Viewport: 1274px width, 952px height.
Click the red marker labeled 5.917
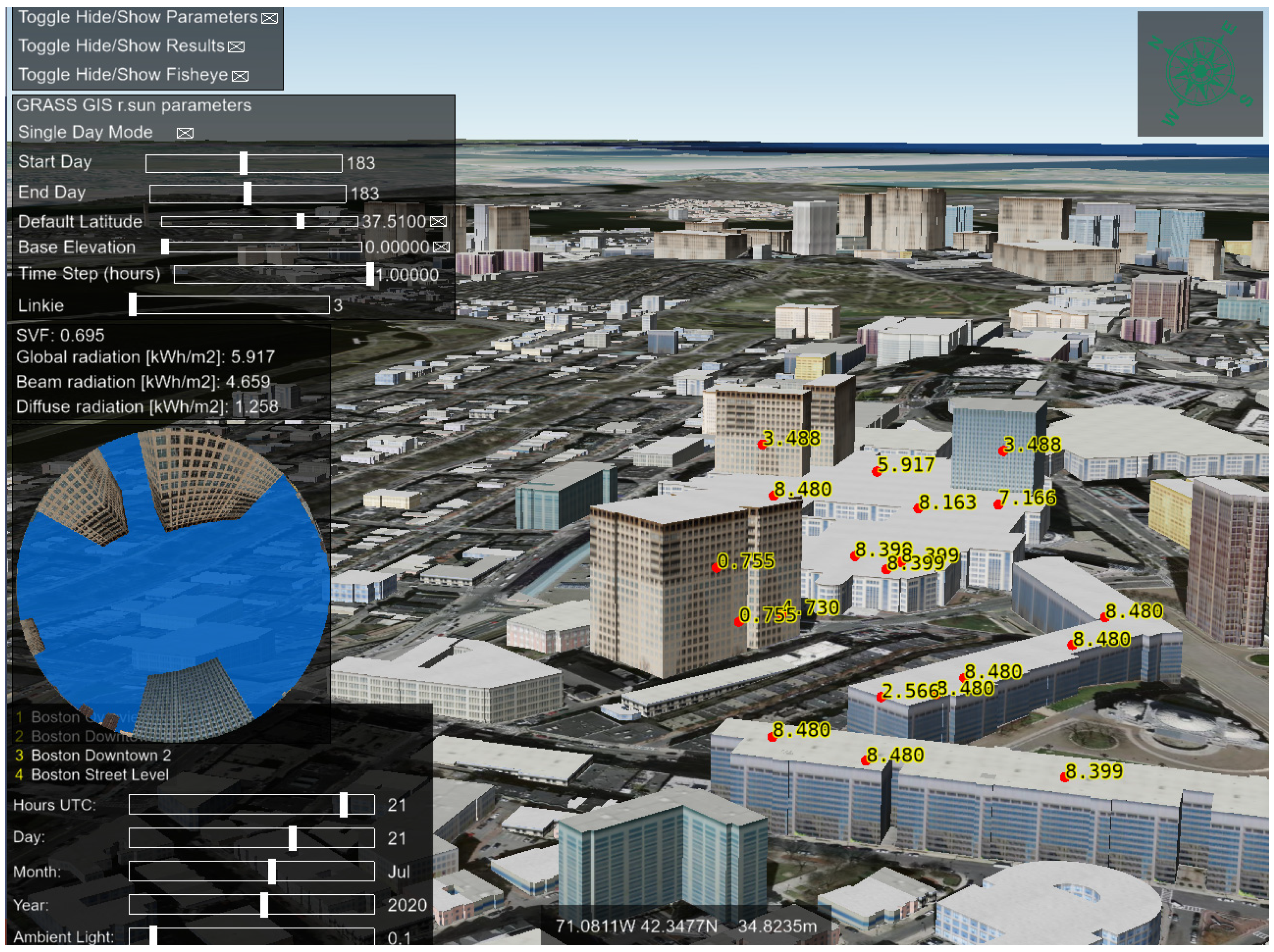click(877, 472)
